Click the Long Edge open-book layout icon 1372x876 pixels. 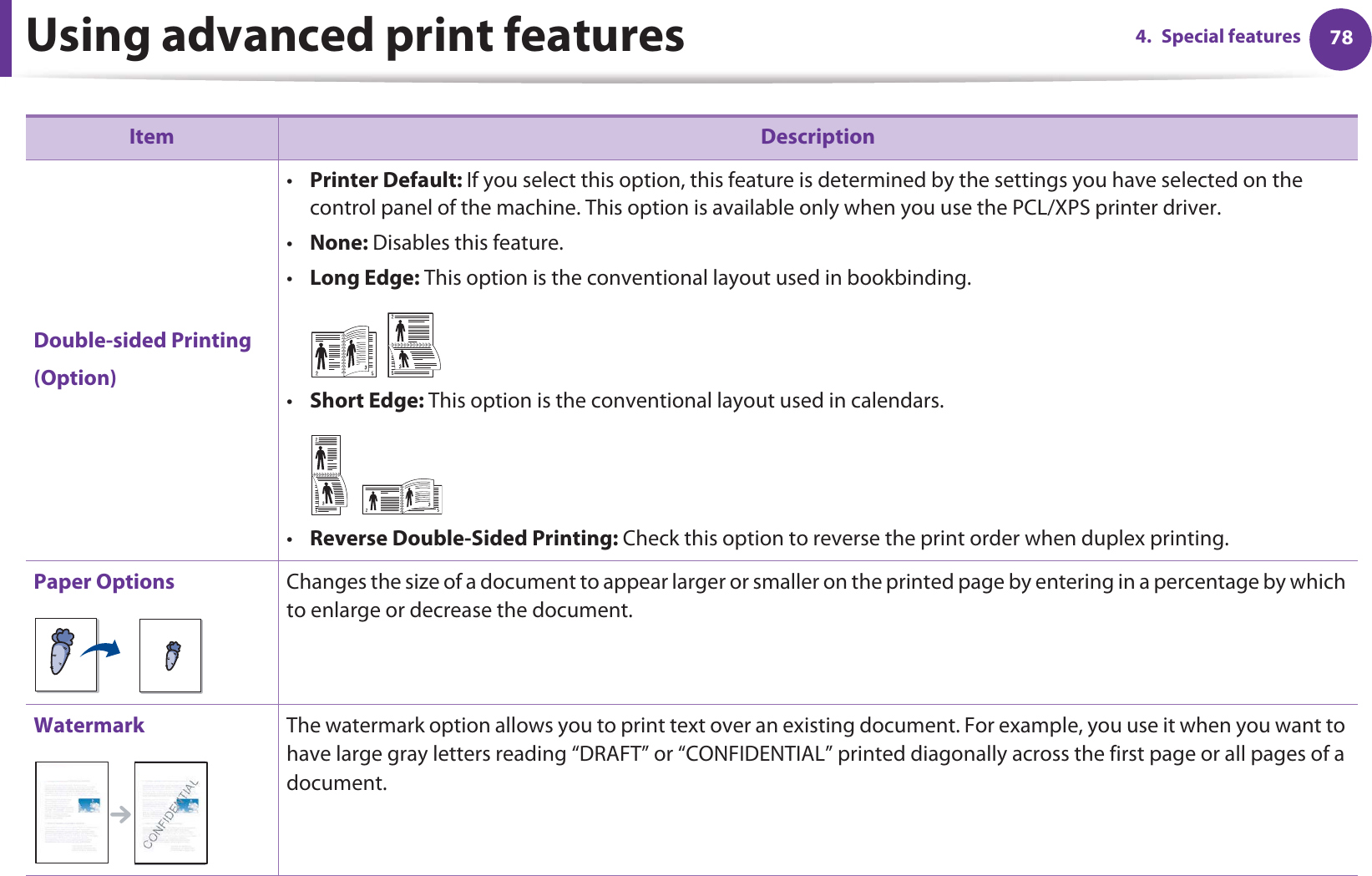[343, 352]
